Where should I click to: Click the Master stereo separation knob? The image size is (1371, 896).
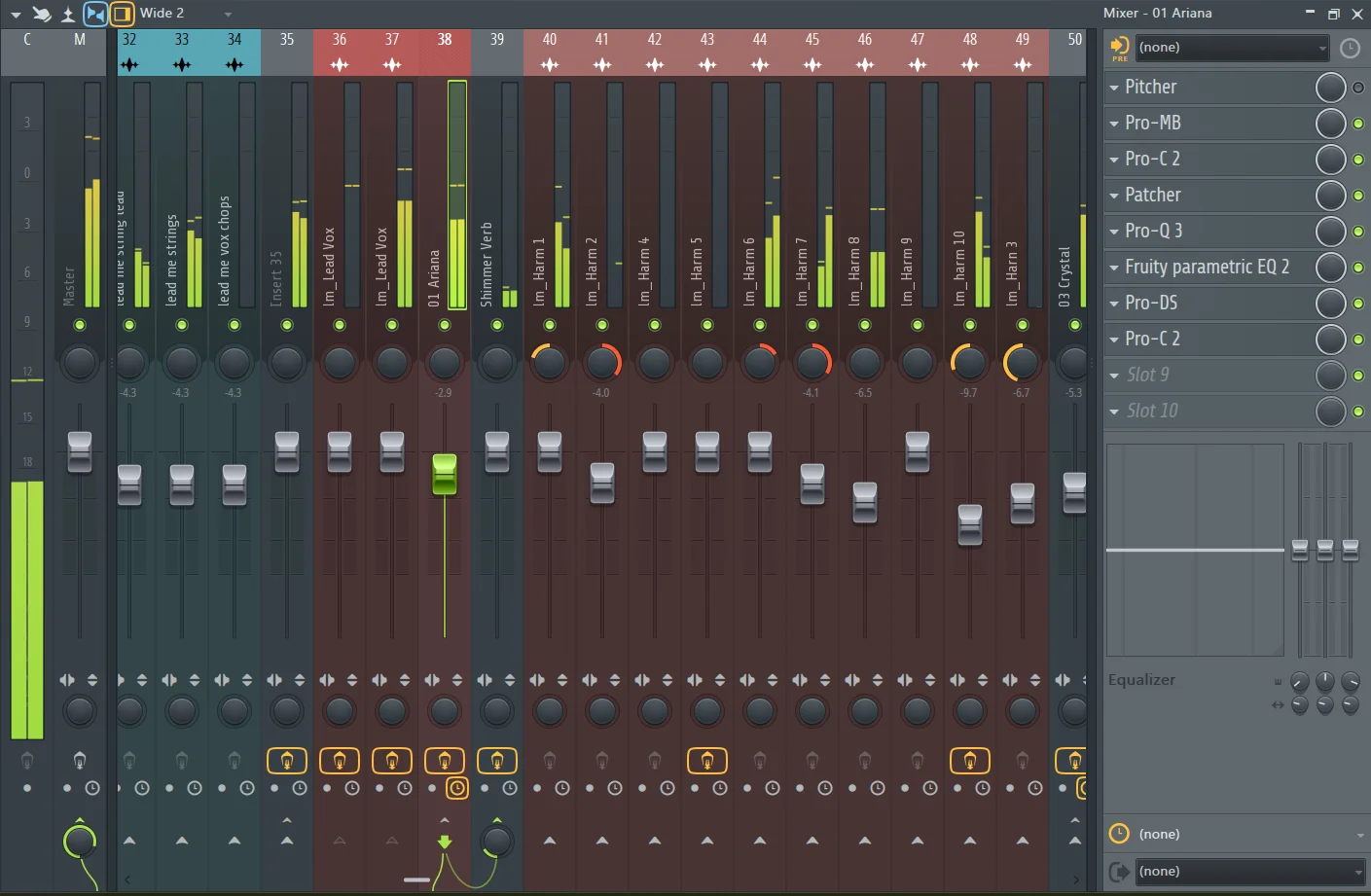point(80,711)
